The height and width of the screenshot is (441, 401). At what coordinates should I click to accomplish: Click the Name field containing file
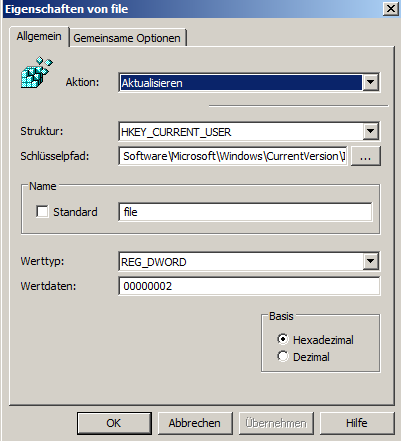click(x=245, y=212)
